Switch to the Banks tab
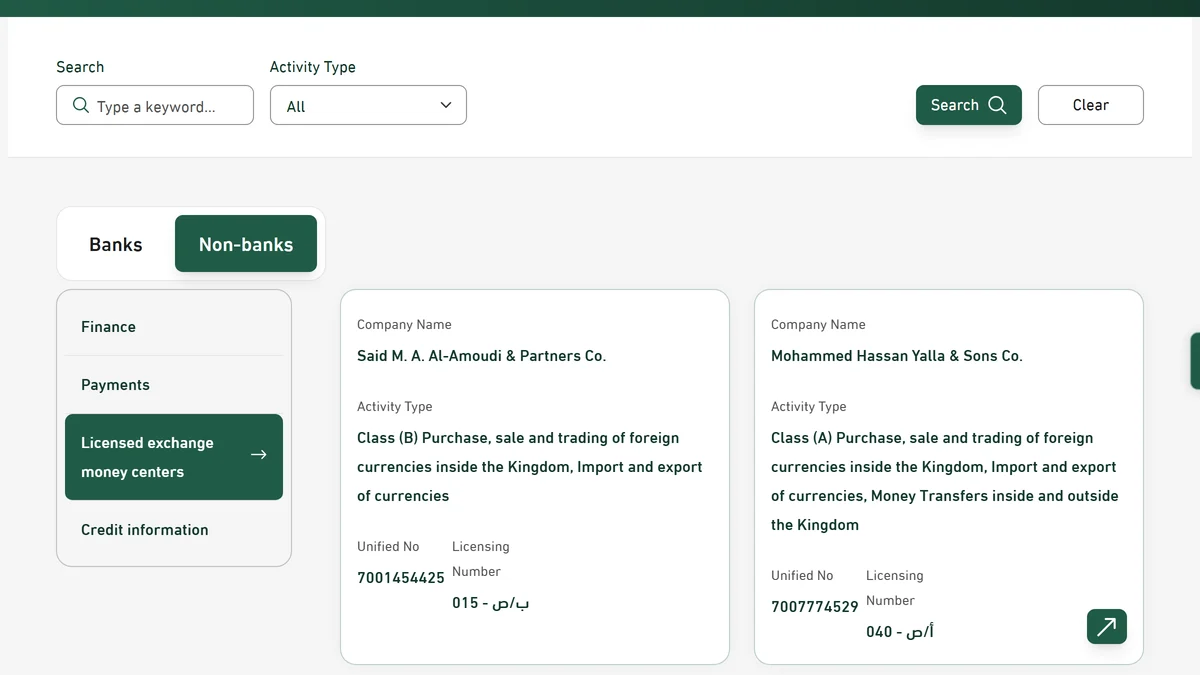Screen dimensions: 1200x675 (116, 244)
